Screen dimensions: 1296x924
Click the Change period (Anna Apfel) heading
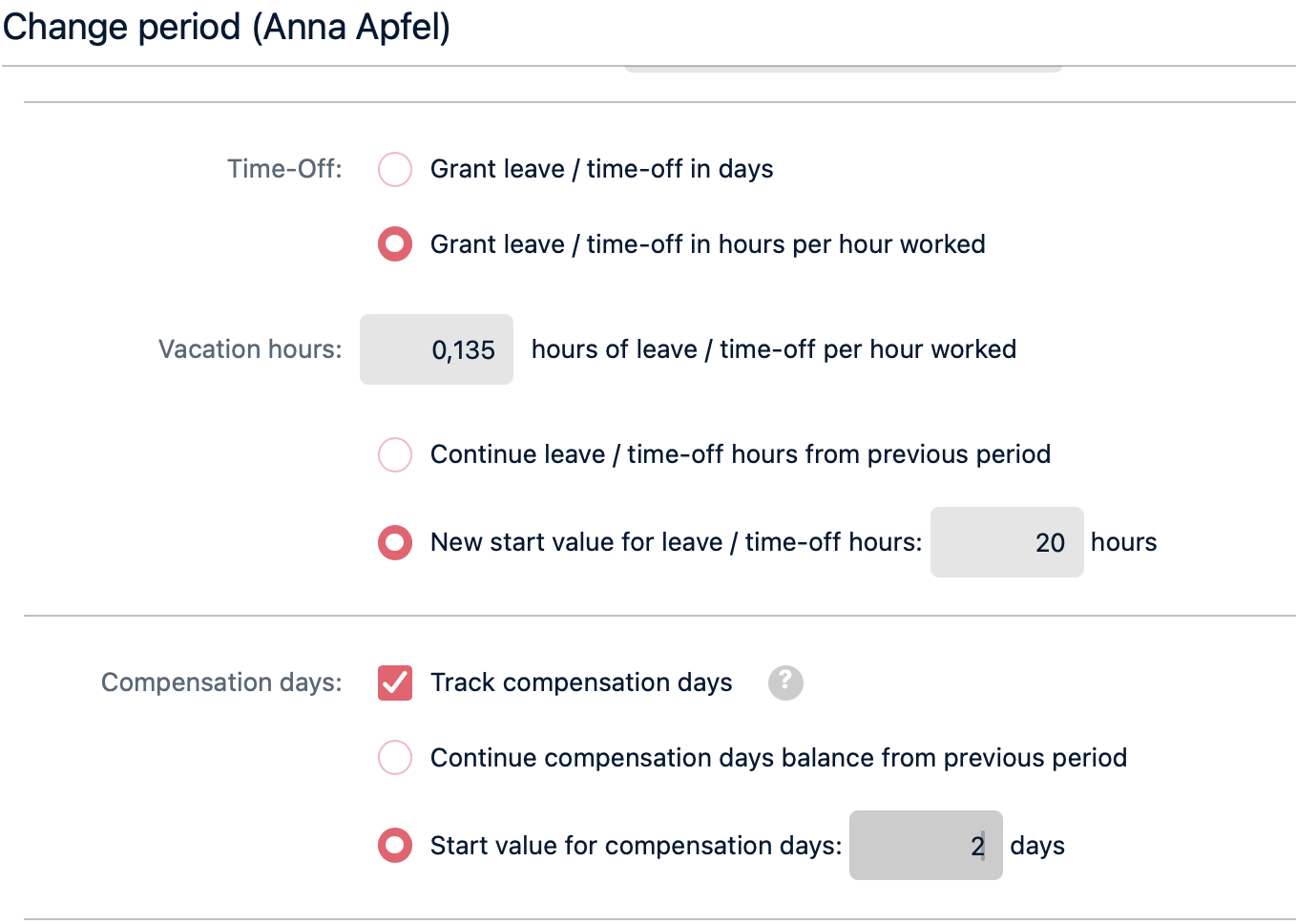(x=226, y=27)
